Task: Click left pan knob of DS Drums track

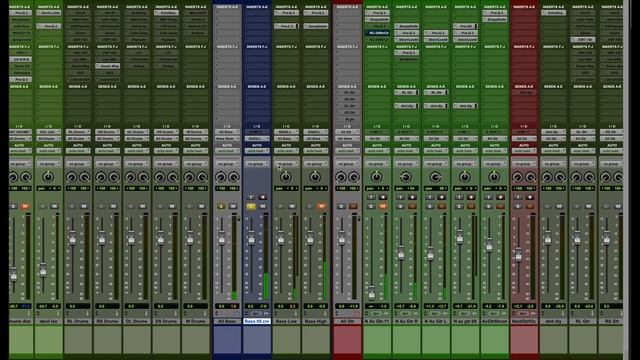Action: [160, 177]
